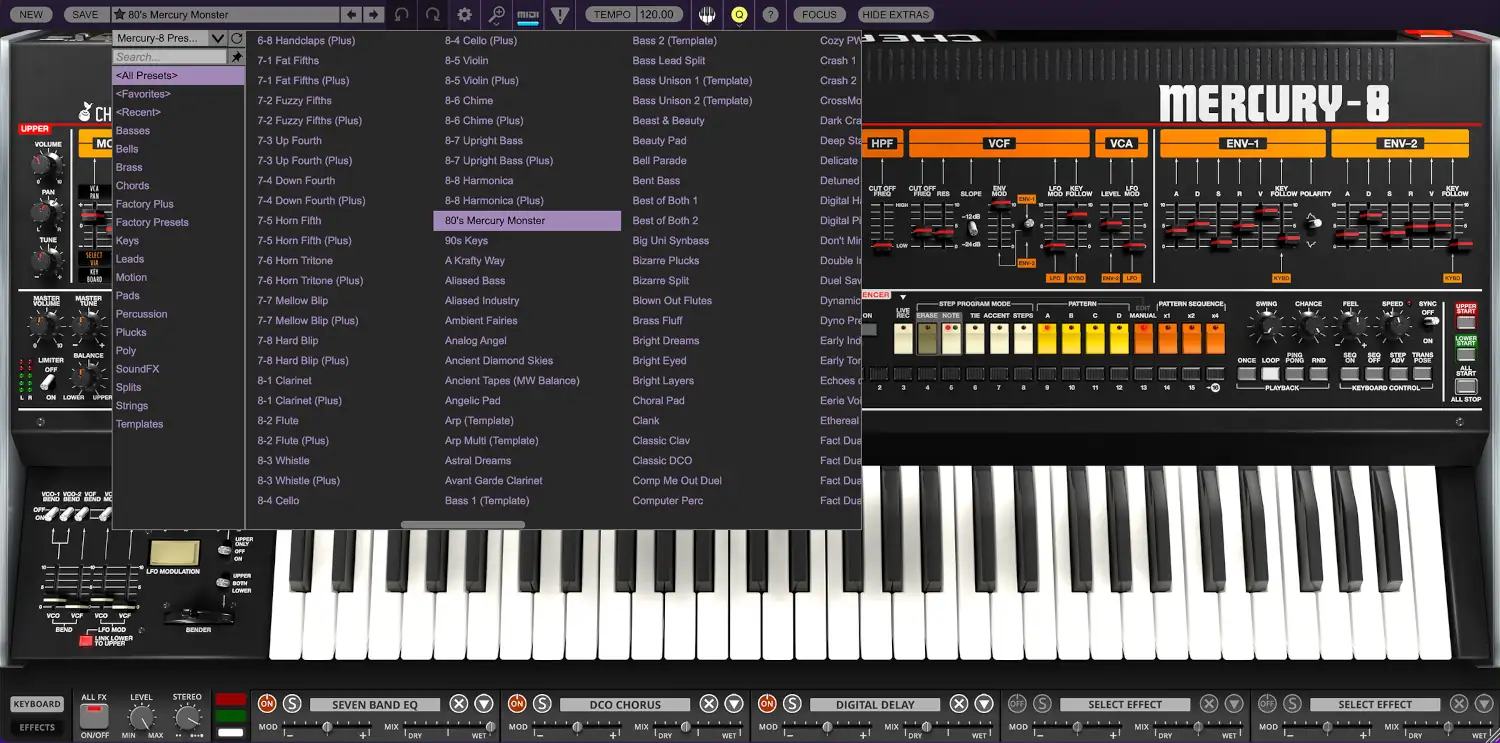Toggle the ALL FX ON/OFF switch
The image size is (1500, 743).
[94, 714]
